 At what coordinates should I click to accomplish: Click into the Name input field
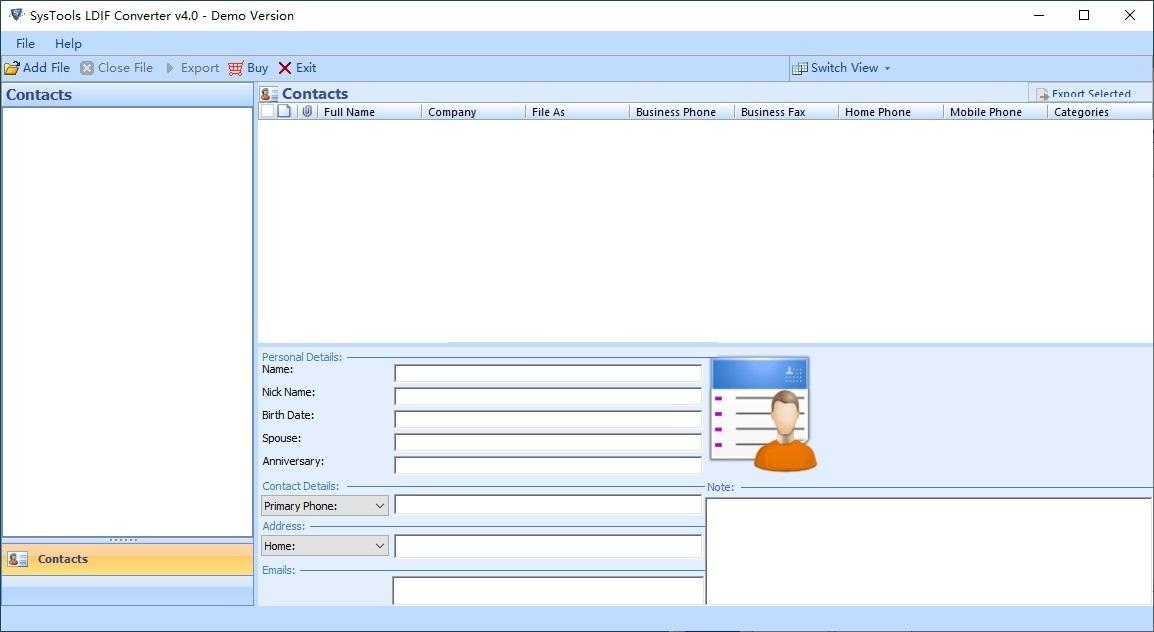pyautogui.click(x=548, y=373)
